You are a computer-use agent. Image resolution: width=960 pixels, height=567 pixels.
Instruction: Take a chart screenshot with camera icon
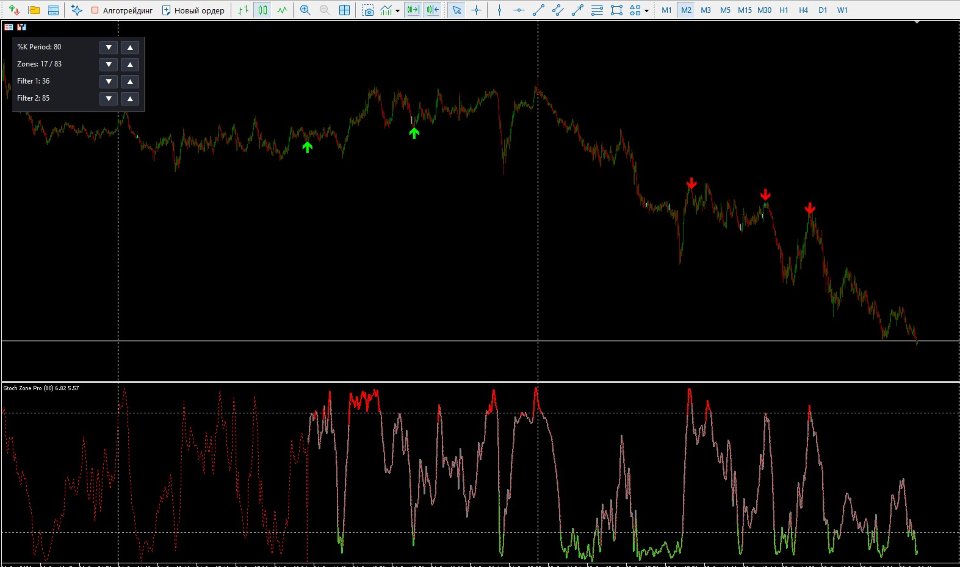pos(368,10)
